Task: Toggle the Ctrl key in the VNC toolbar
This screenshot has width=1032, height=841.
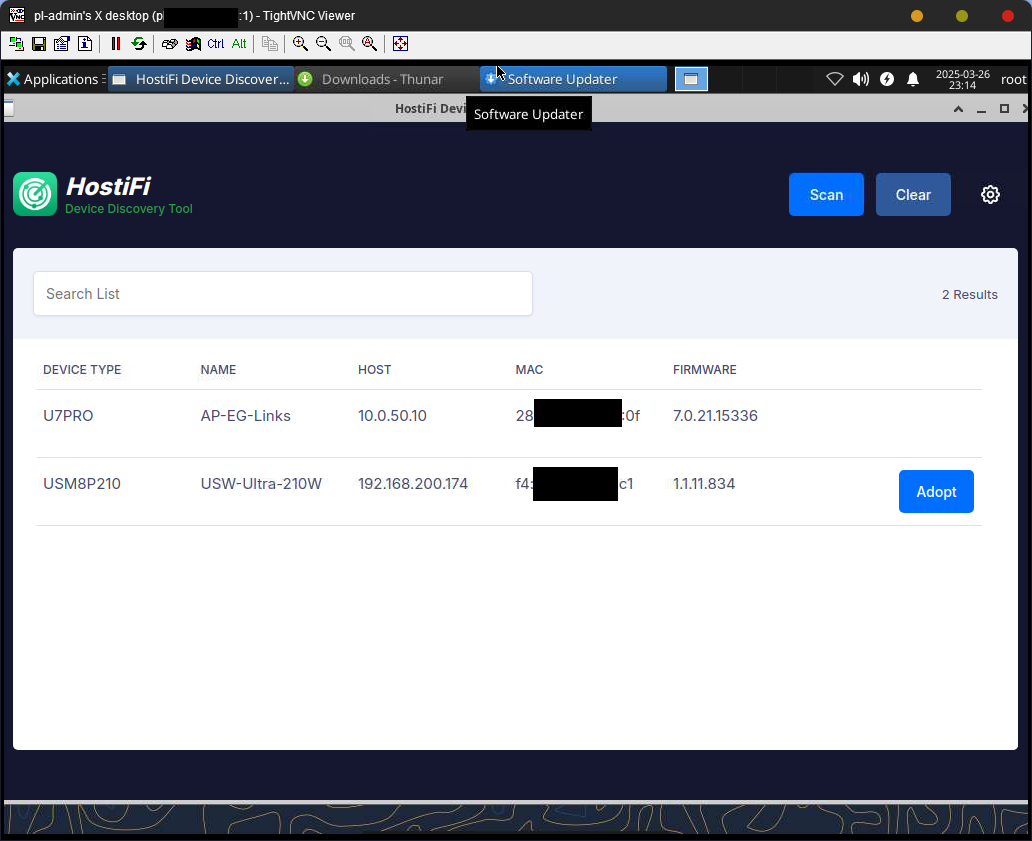Action: (216, 44)
